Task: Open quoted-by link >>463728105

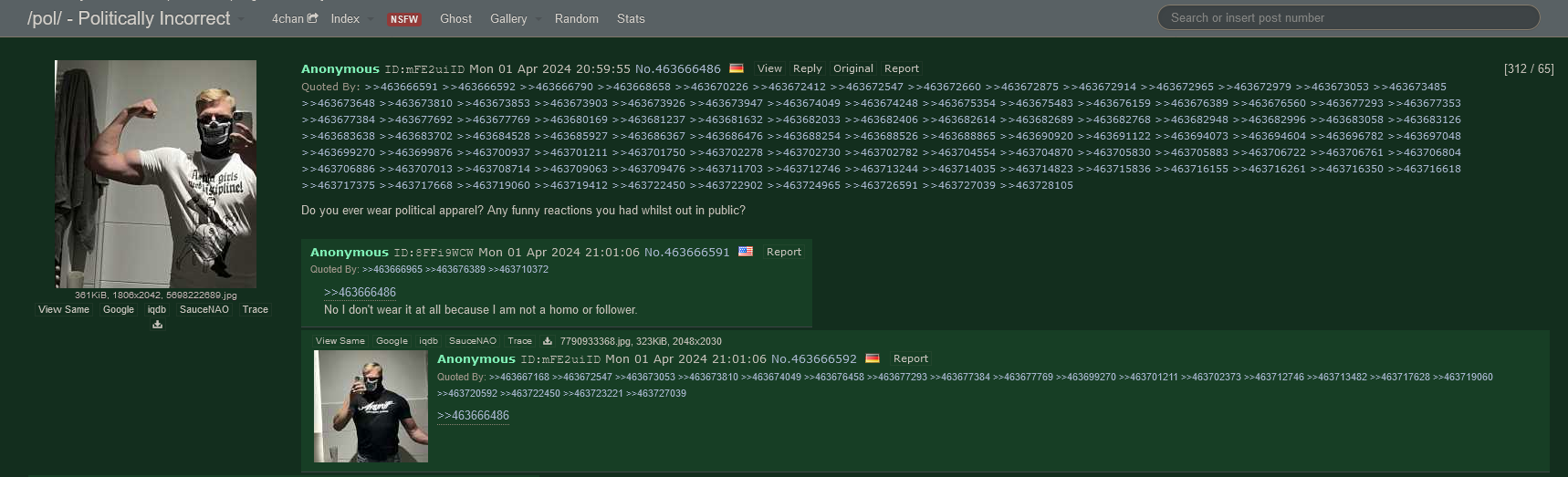Action: 1037,185
